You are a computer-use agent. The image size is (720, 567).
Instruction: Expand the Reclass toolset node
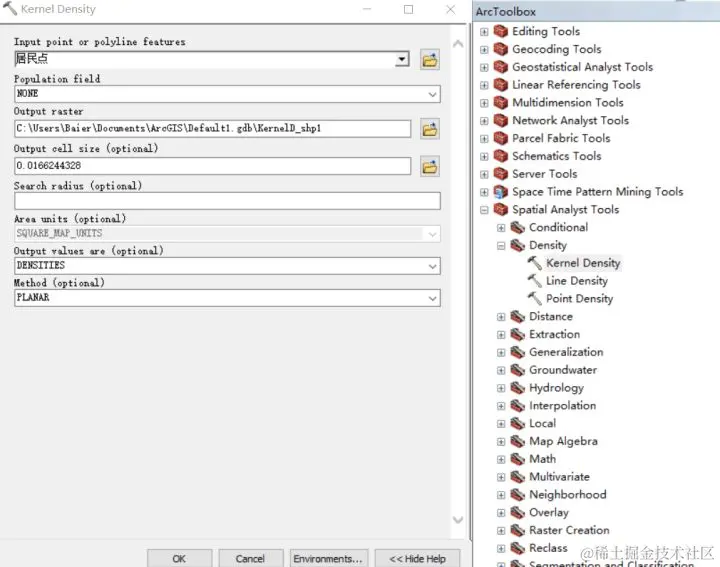coord(501,548)
